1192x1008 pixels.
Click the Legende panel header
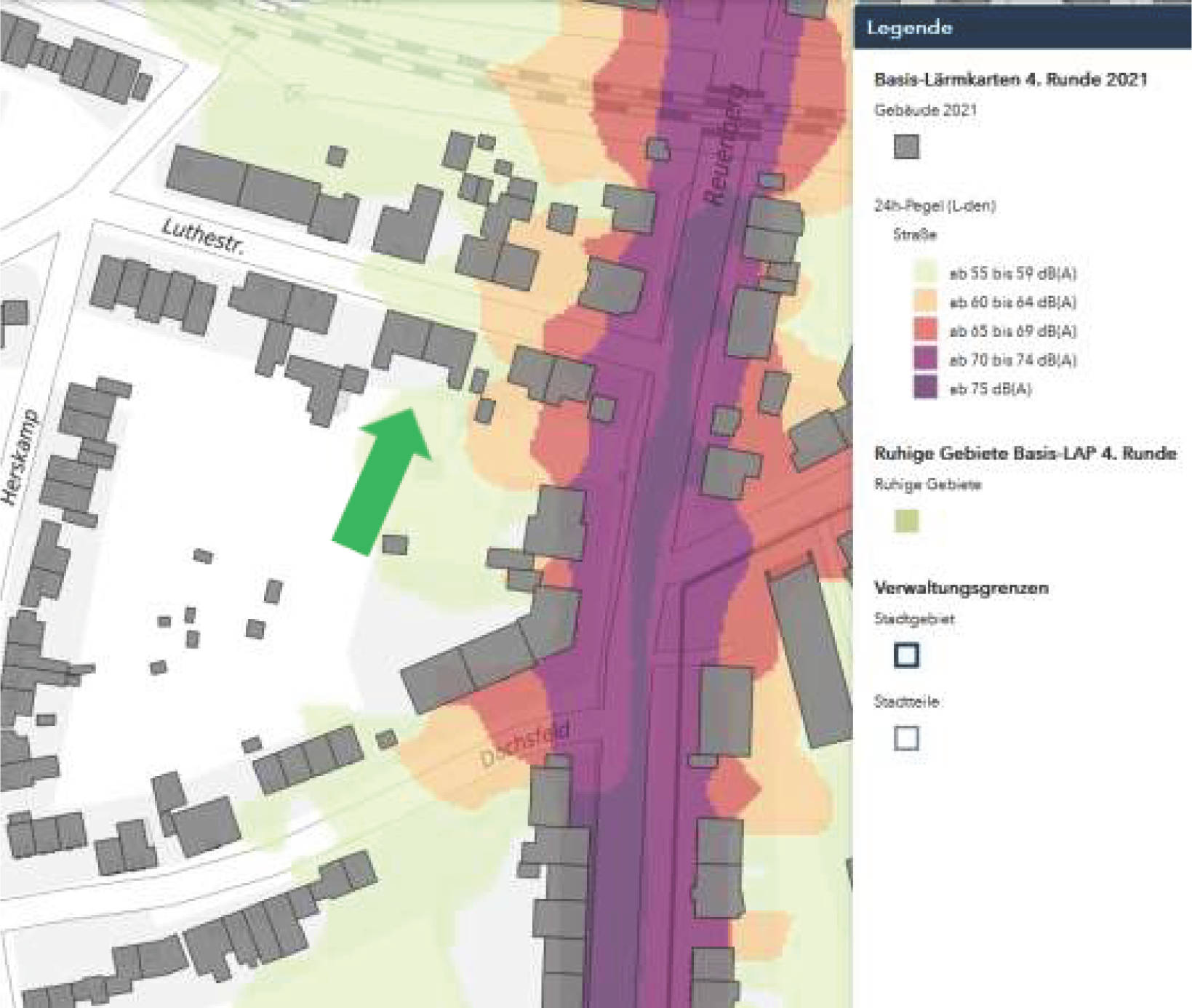[x=1023, y=28]
